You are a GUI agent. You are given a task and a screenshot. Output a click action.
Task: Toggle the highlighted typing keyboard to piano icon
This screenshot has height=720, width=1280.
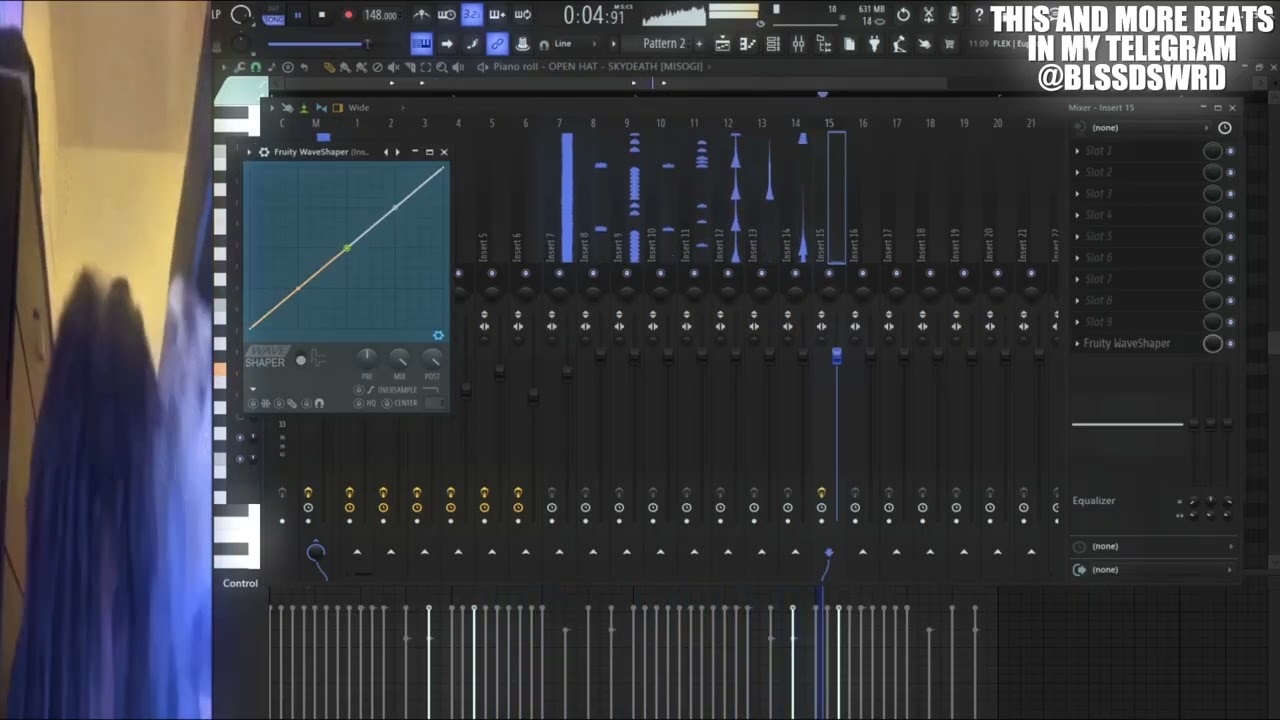click(x=421, y=44)
